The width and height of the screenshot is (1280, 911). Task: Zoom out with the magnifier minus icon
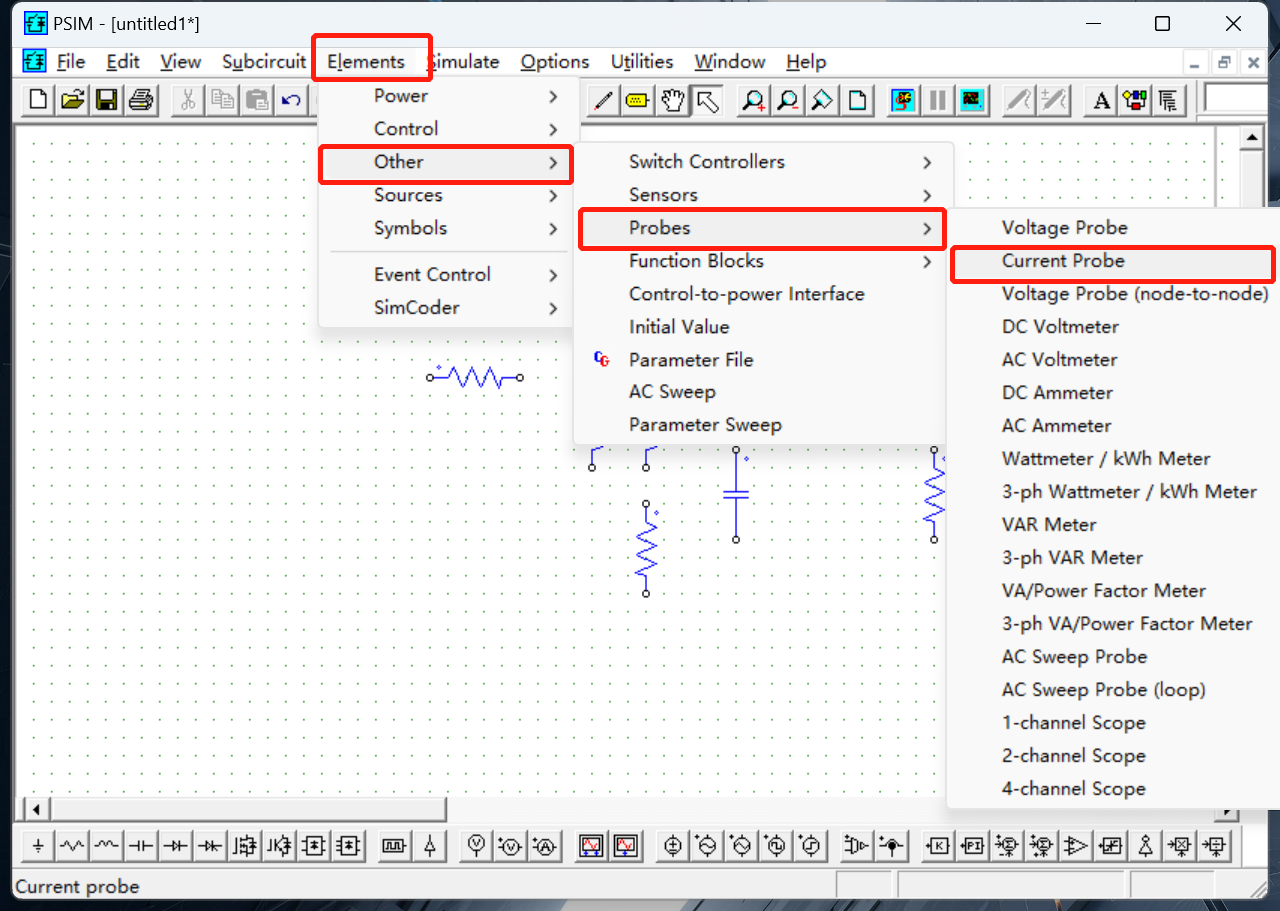(788, 100)
